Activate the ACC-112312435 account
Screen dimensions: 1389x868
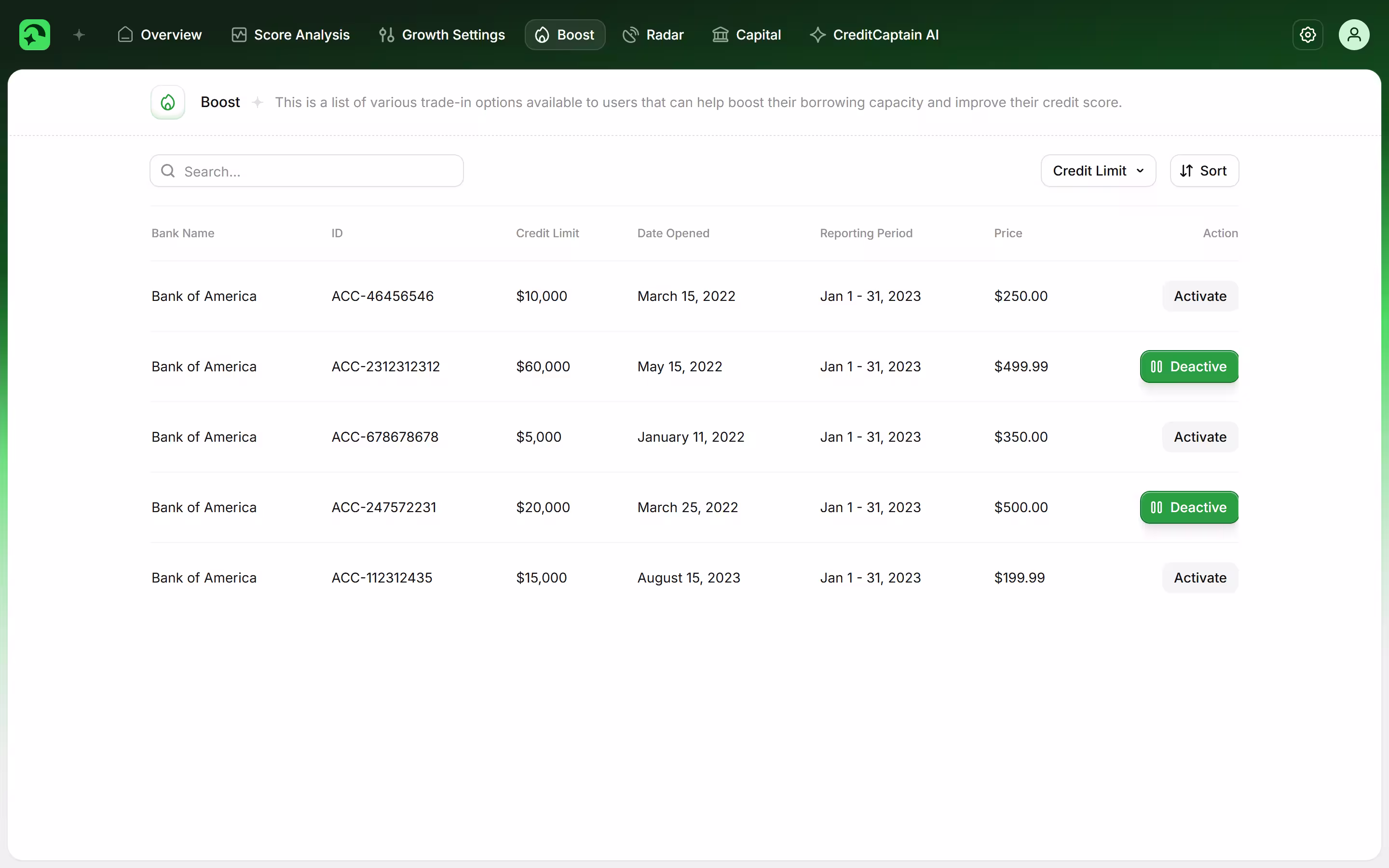[1200, 578]
